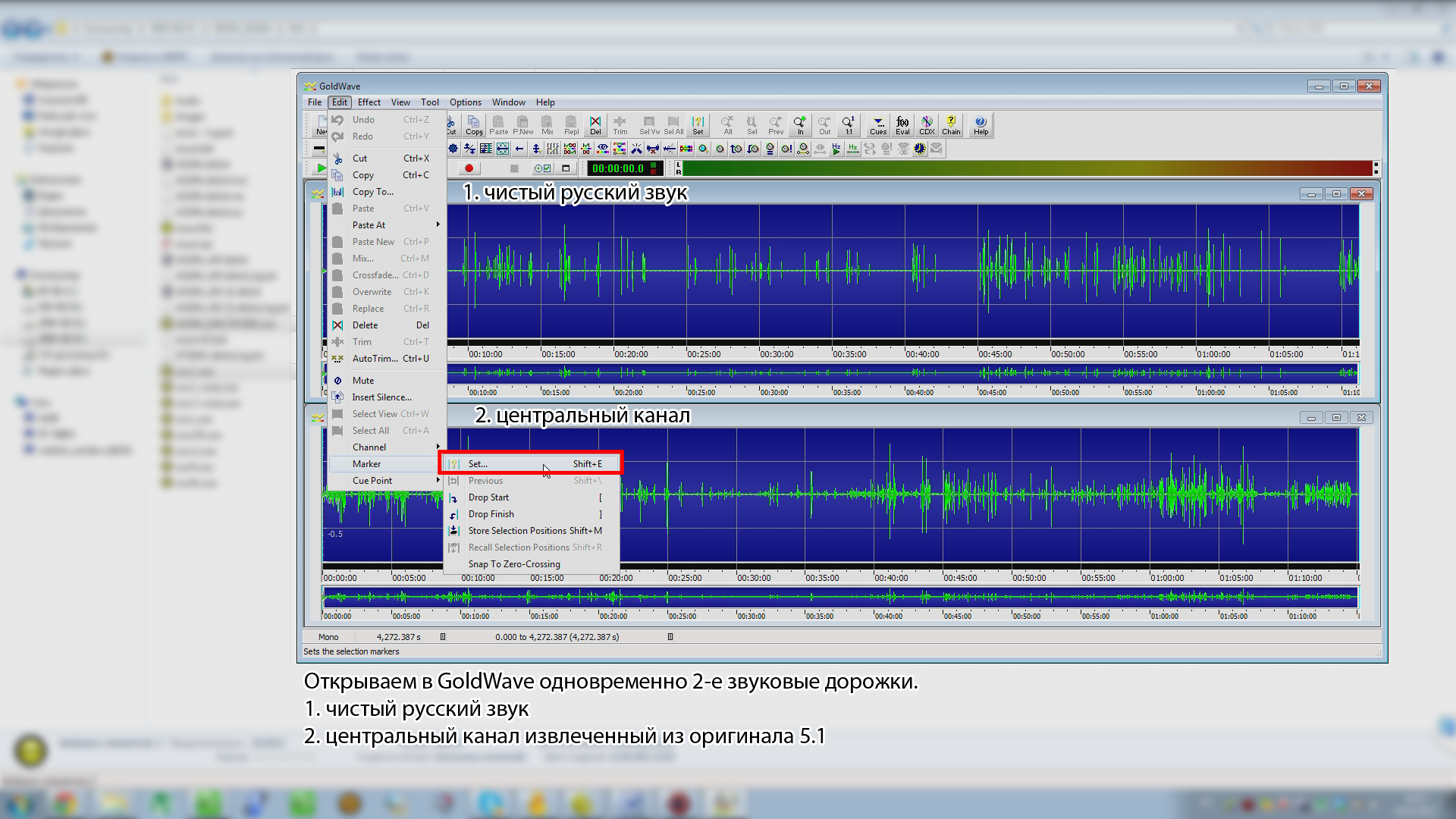Image resolution: width=1456 pixels, height=819 pixels.
Task: Expand the Channel submenu
Action: (387, 447)
